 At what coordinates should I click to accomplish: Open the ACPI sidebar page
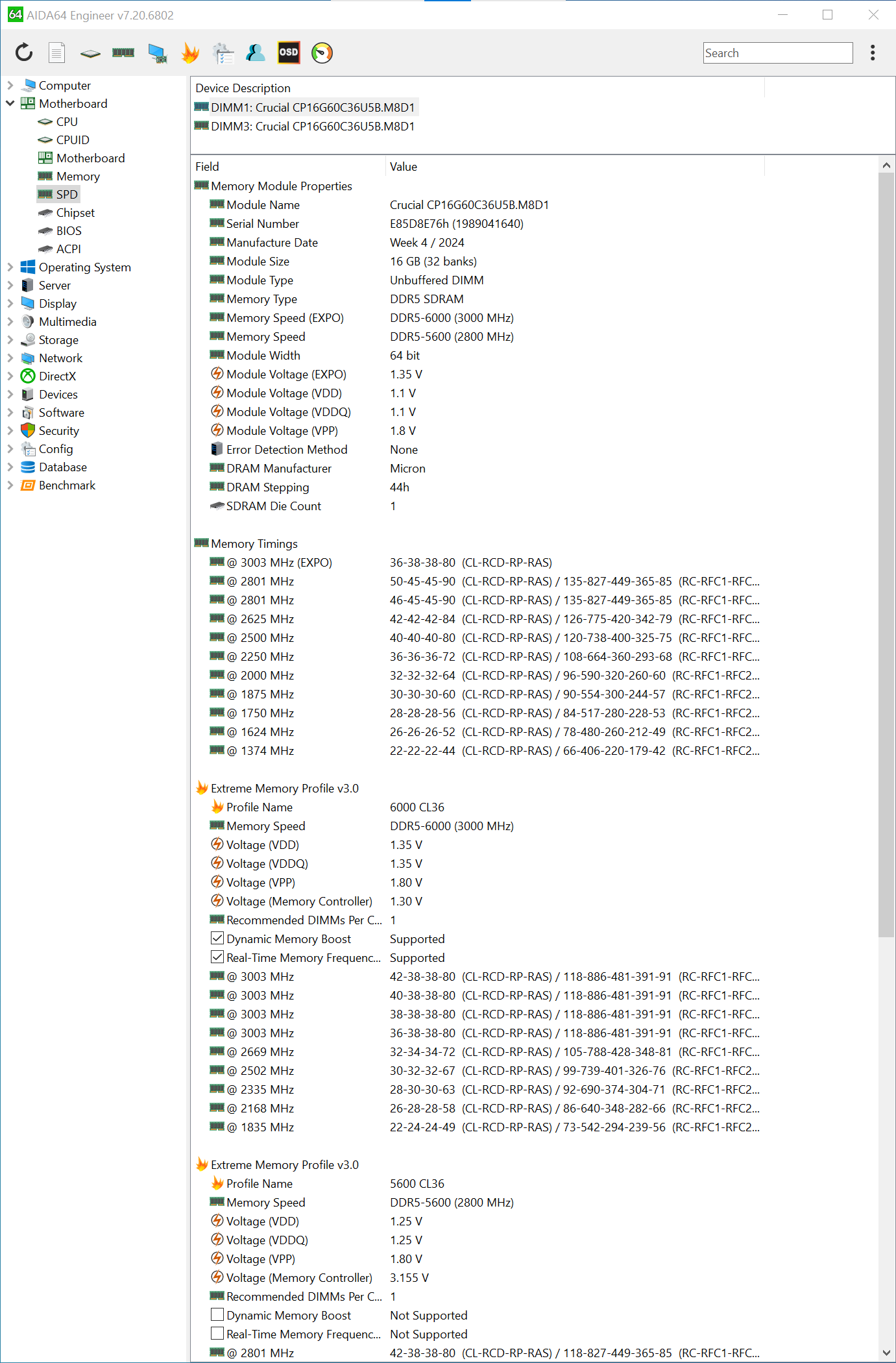tap(69, 249)
